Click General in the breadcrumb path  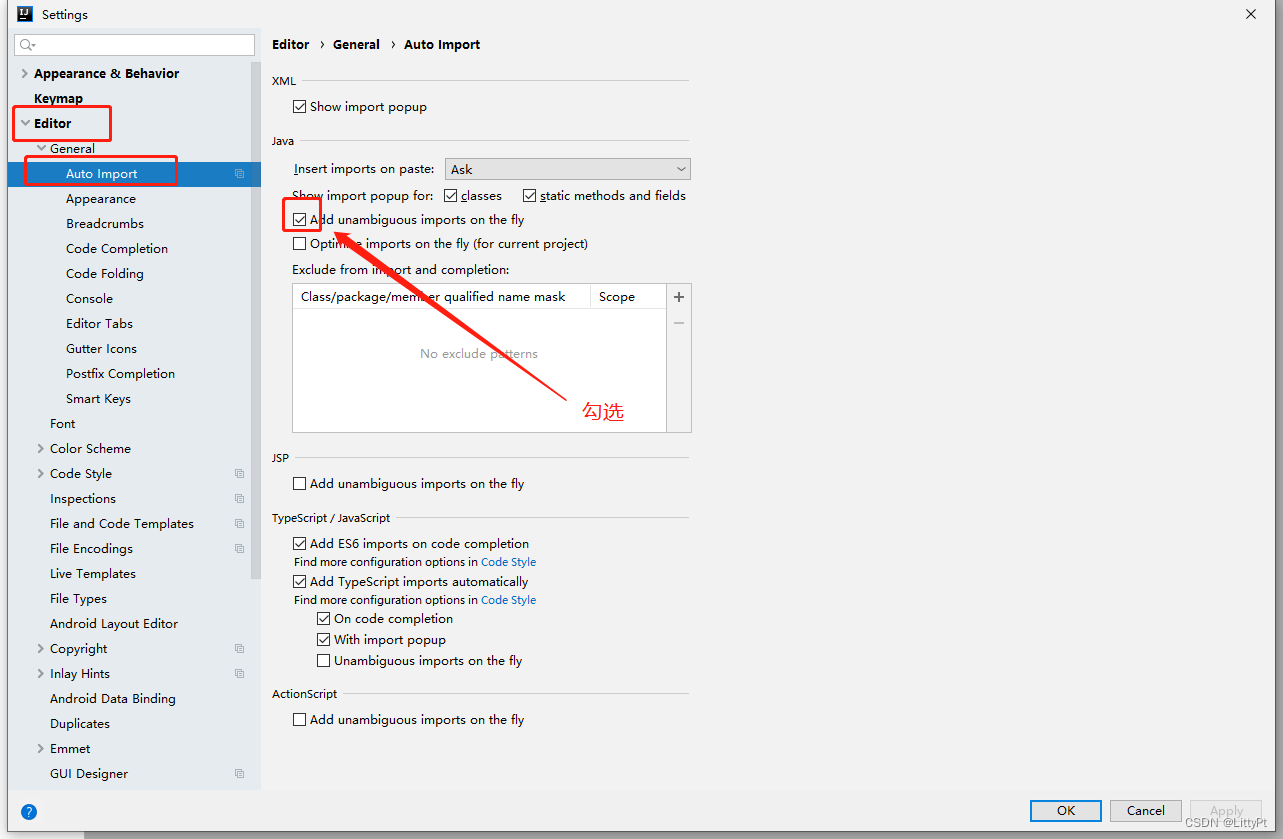[357, 45]
